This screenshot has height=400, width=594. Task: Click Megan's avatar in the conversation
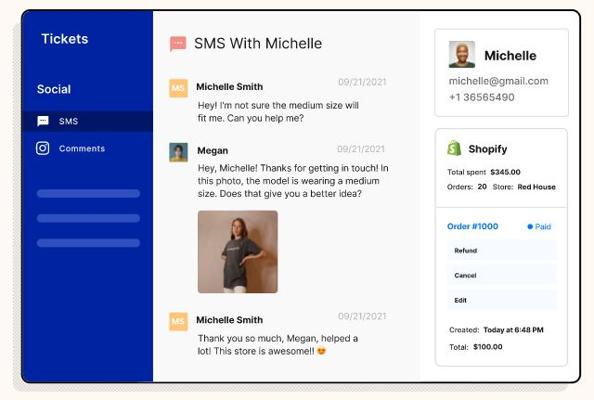[x=178, y=152]
